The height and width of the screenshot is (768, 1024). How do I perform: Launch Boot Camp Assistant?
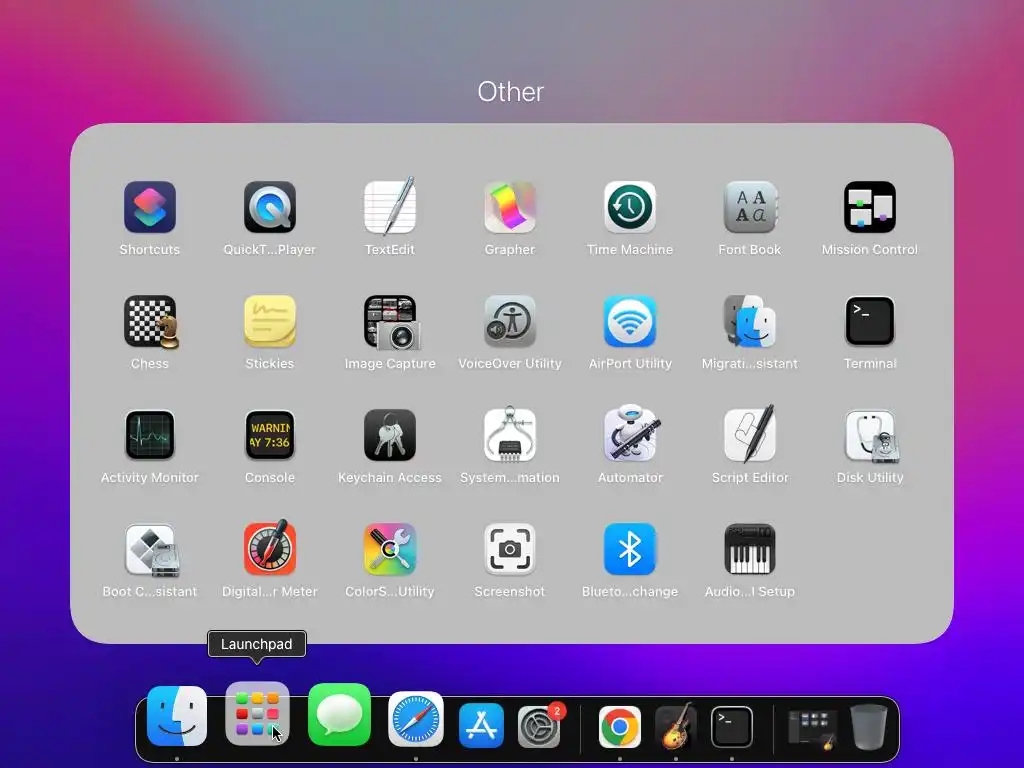[x=151, y=550]
